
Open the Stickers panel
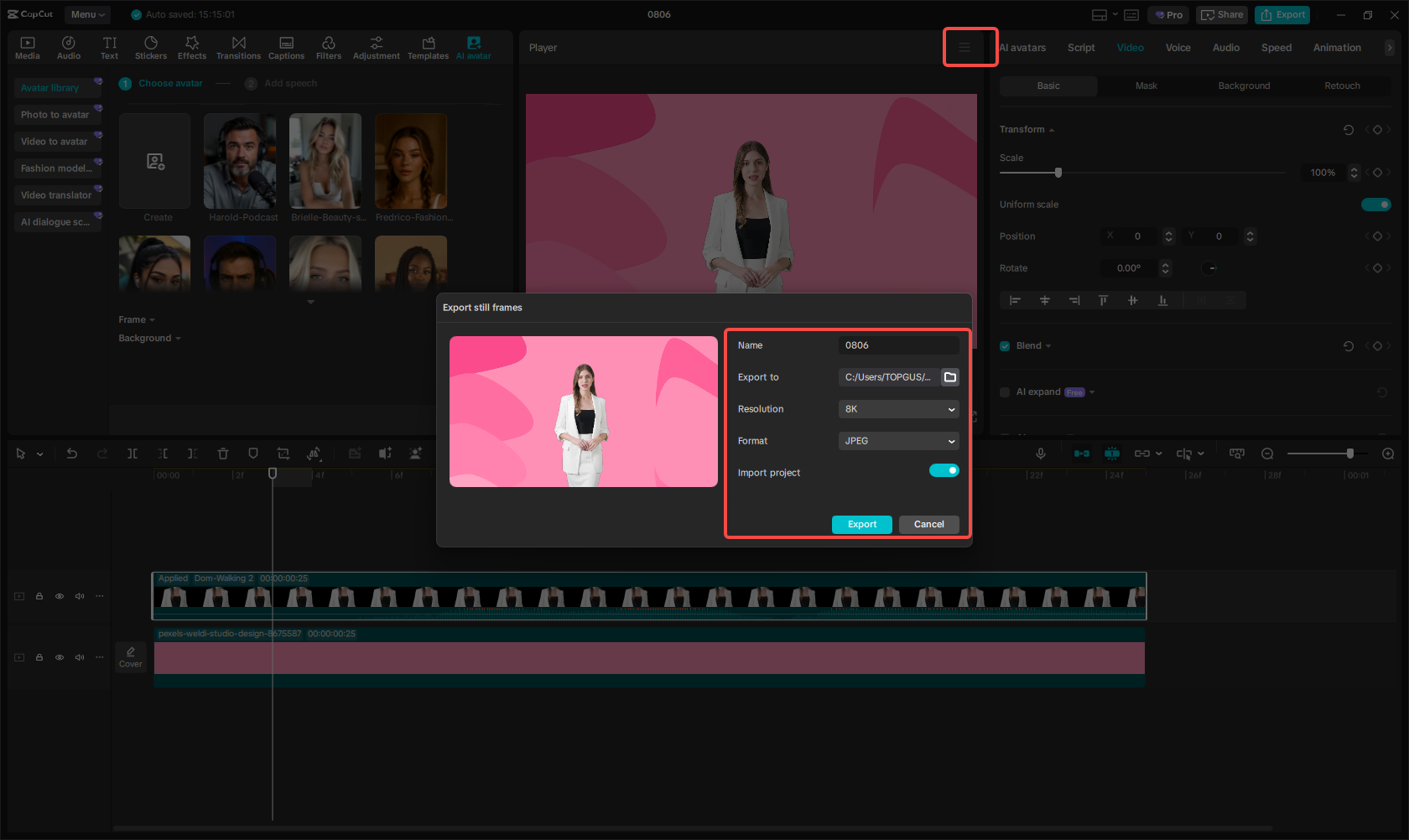coord(151,48)
